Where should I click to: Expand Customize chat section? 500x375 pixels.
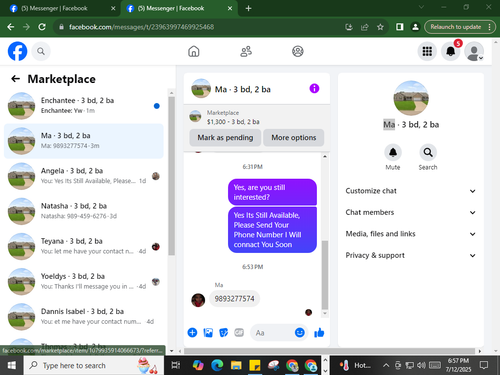click(411, 191)
